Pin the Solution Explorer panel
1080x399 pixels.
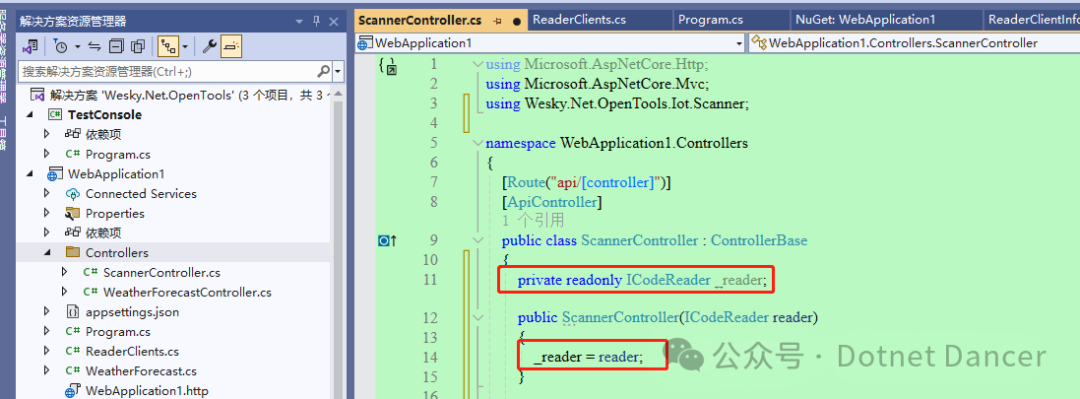[x=317, y=21]
